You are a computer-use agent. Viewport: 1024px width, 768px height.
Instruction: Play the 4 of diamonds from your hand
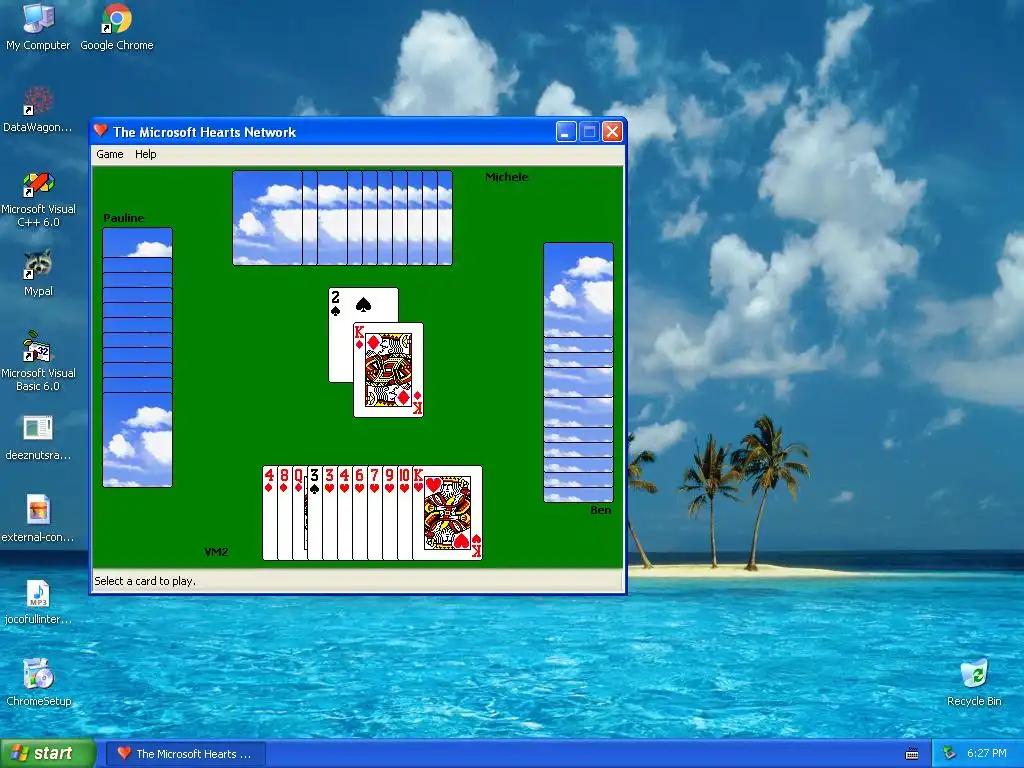coord(270,513)
